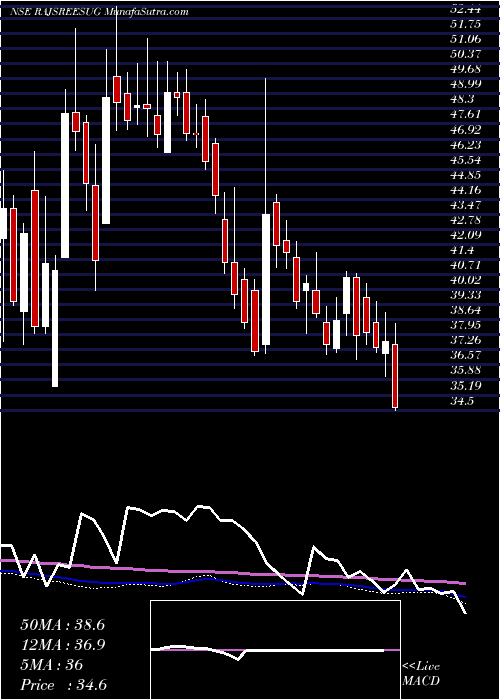Click the <<Live MACD label
500x700 pixels.
tap(421, 674)
